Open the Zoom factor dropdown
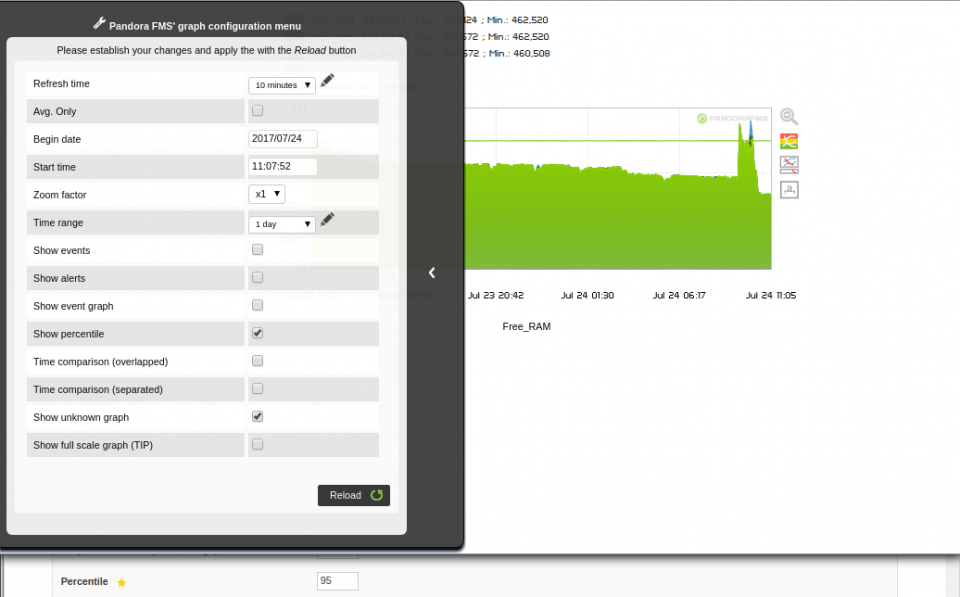960x597 pixels. point(266,194)
